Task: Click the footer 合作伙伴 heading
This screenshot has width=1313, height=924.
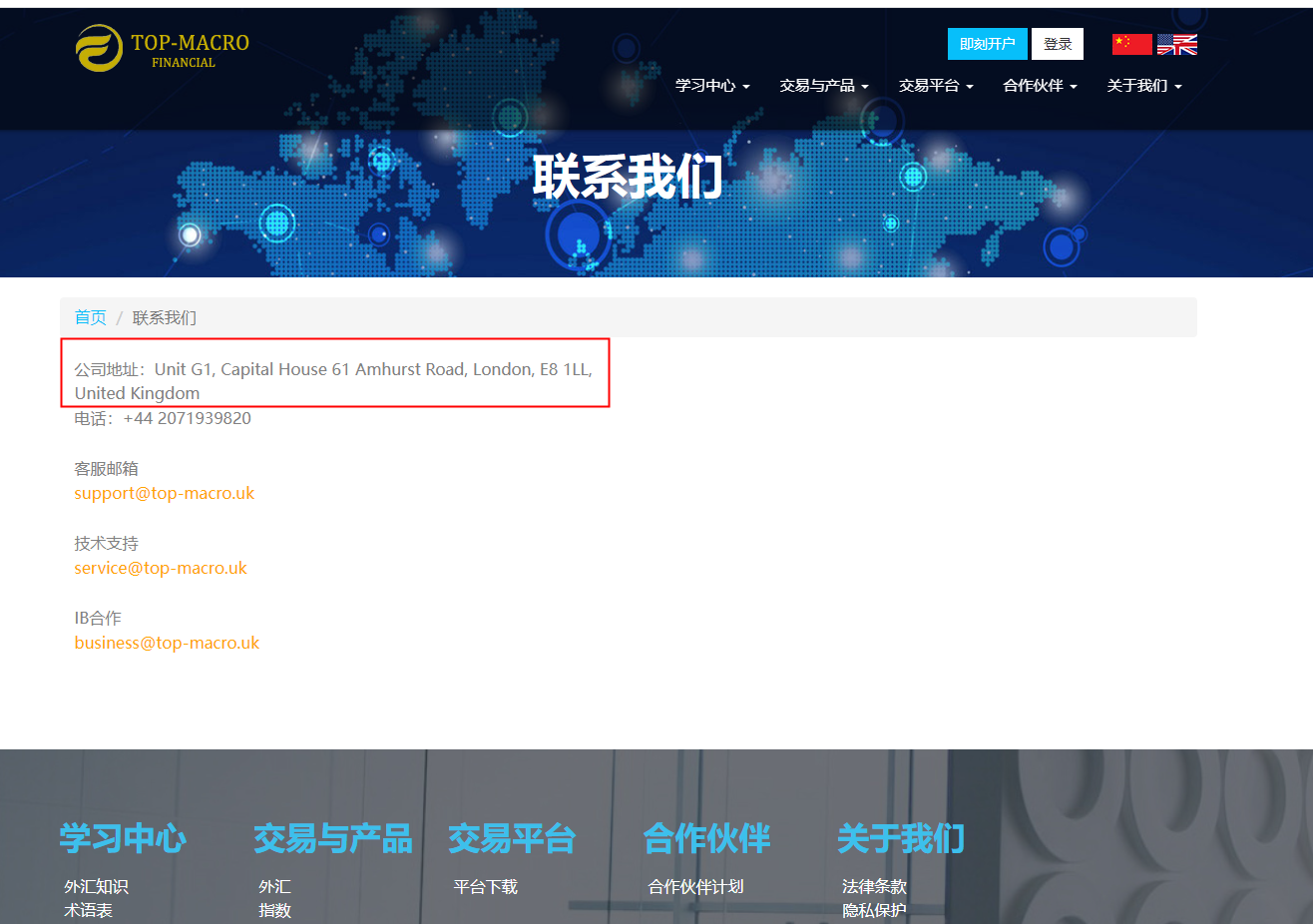Action: [706, 838]
